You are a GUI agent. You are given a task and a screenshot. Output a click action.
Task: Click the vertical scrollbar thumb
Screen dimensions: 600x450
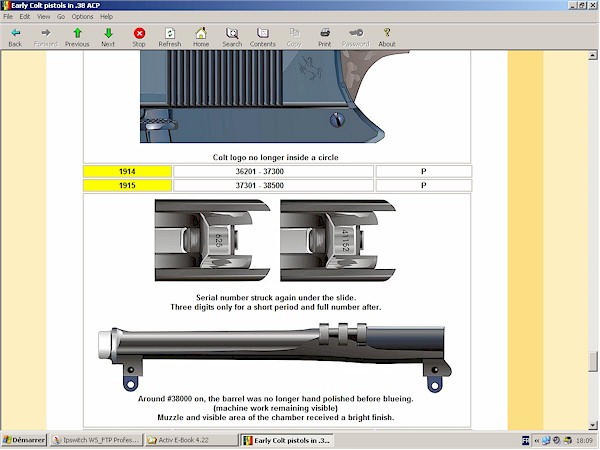(x=593, y=361)
